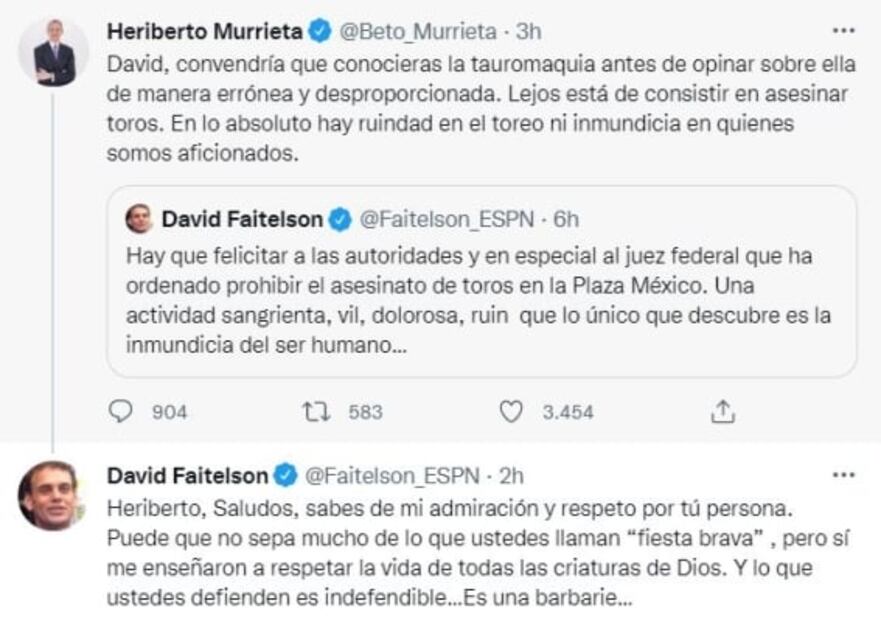
Task: Open David Faitelson name in reply tweet
Action: point(187,475)
